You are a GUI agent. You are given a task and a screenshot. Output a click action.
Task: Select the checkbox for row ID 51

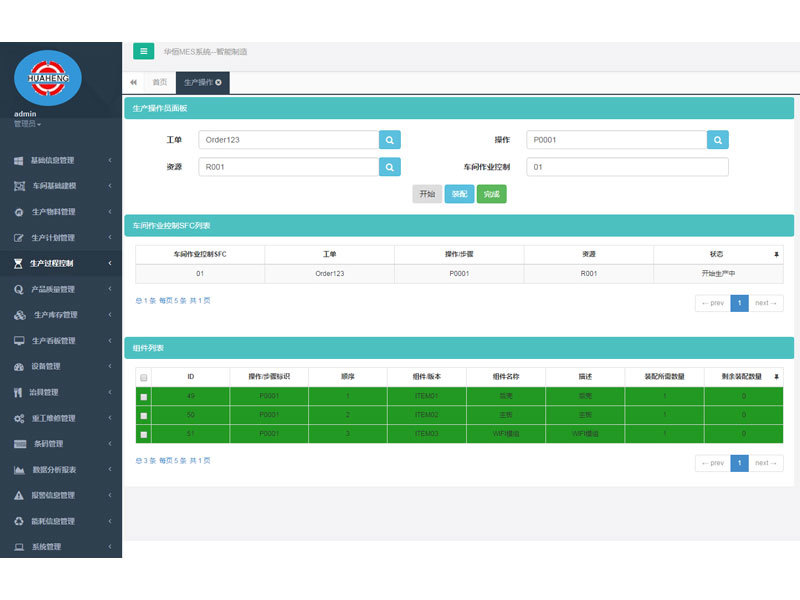coord(144,434)
